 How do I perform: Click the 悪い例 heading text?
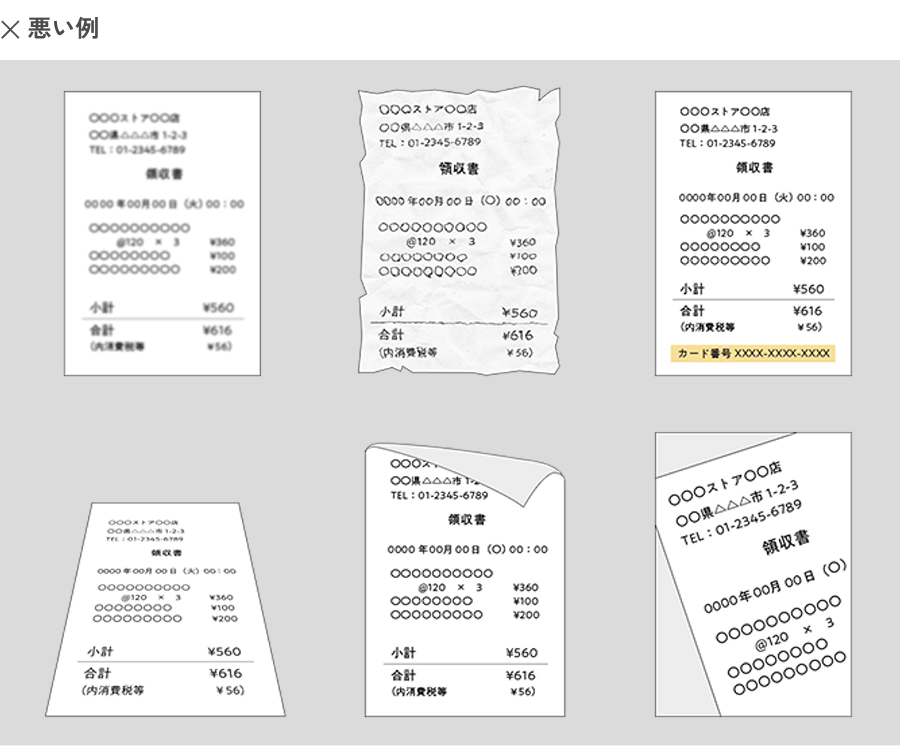point(62,29)
